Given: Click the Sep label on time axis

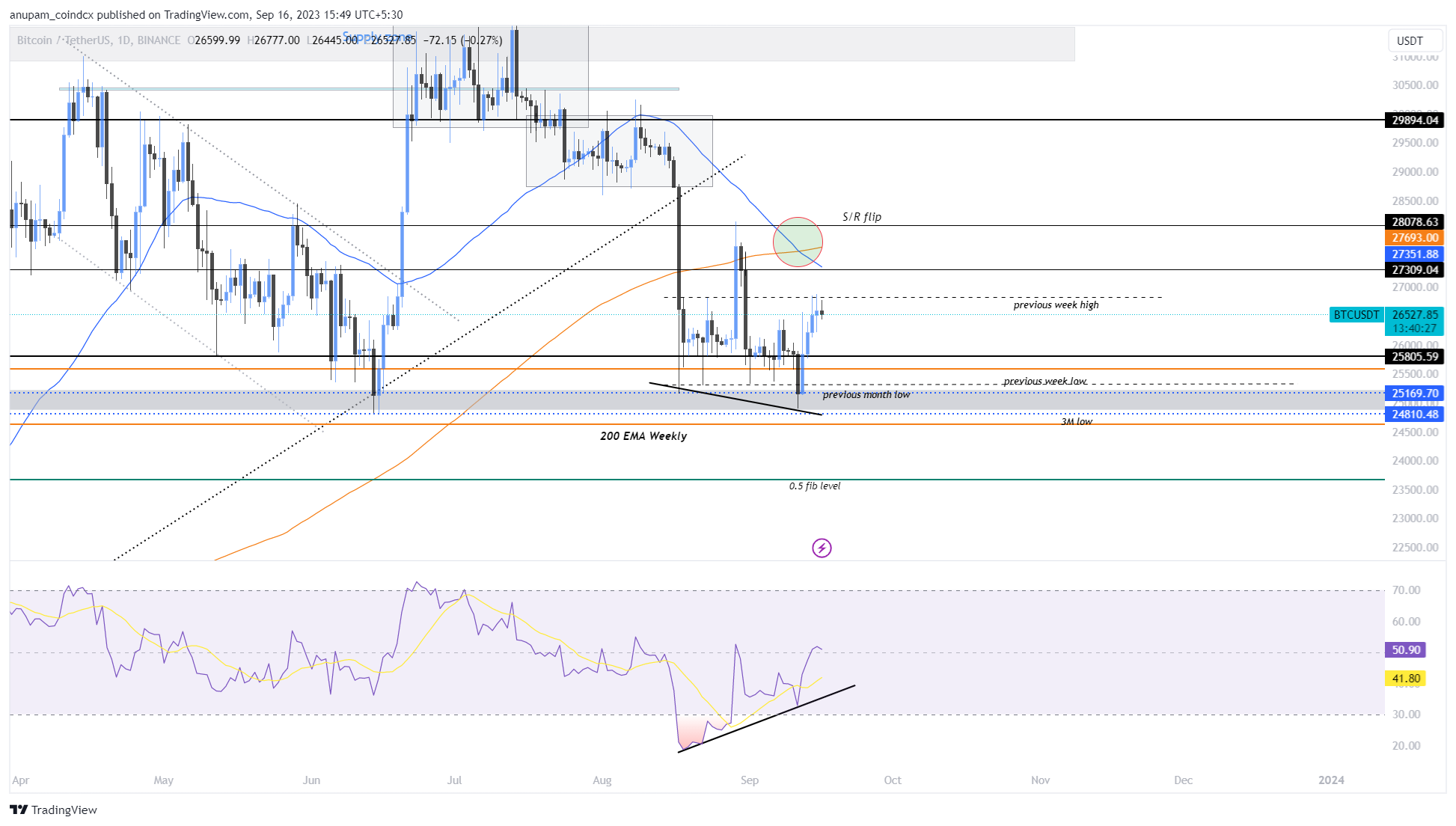Looking at the screenshot, I should point(750,780).
